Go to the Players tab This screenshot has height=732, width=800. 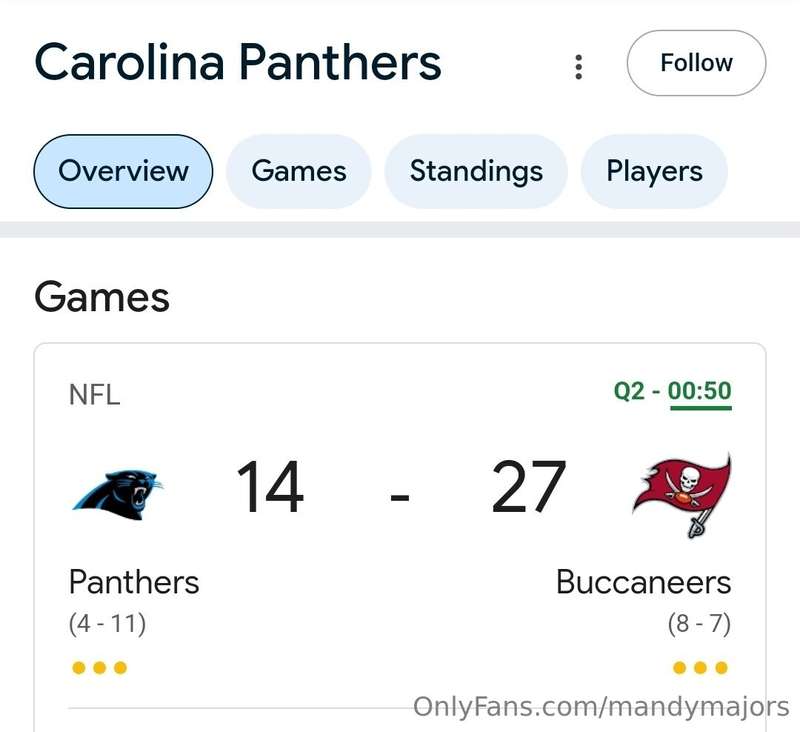pyautogui.click(x=654, y=171)
